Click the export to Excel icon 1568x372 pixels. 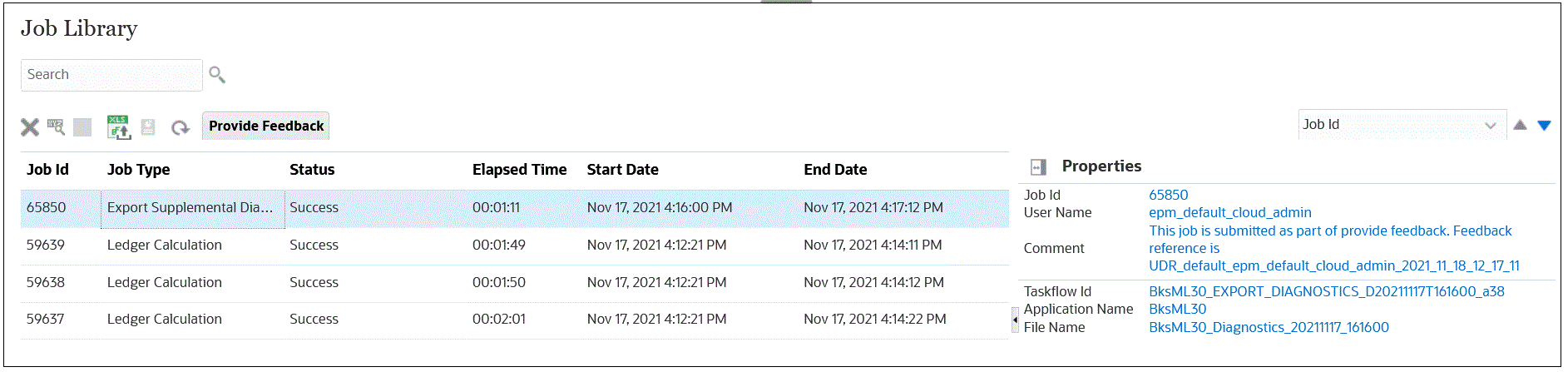118,126
